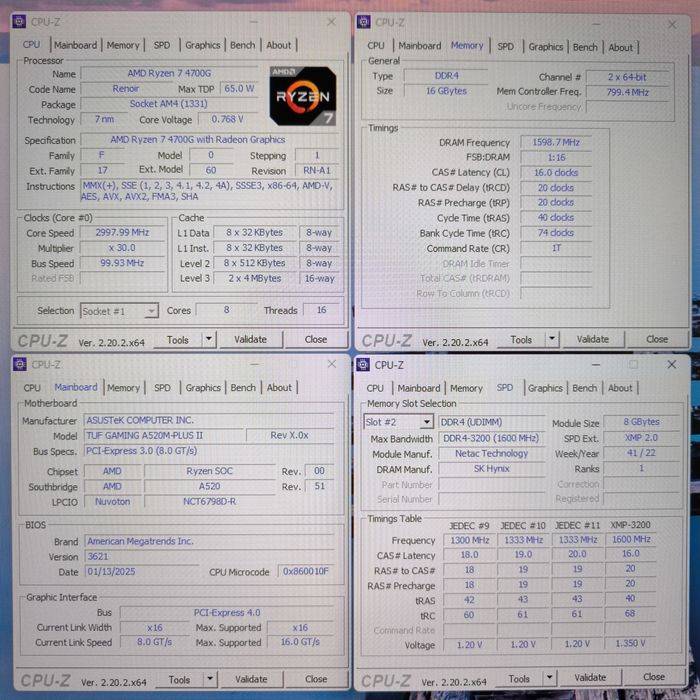This screenshot has height=700, width=700.
Task: Choose Graphics tab in SPD window
Action: click(x=545, y=388)
